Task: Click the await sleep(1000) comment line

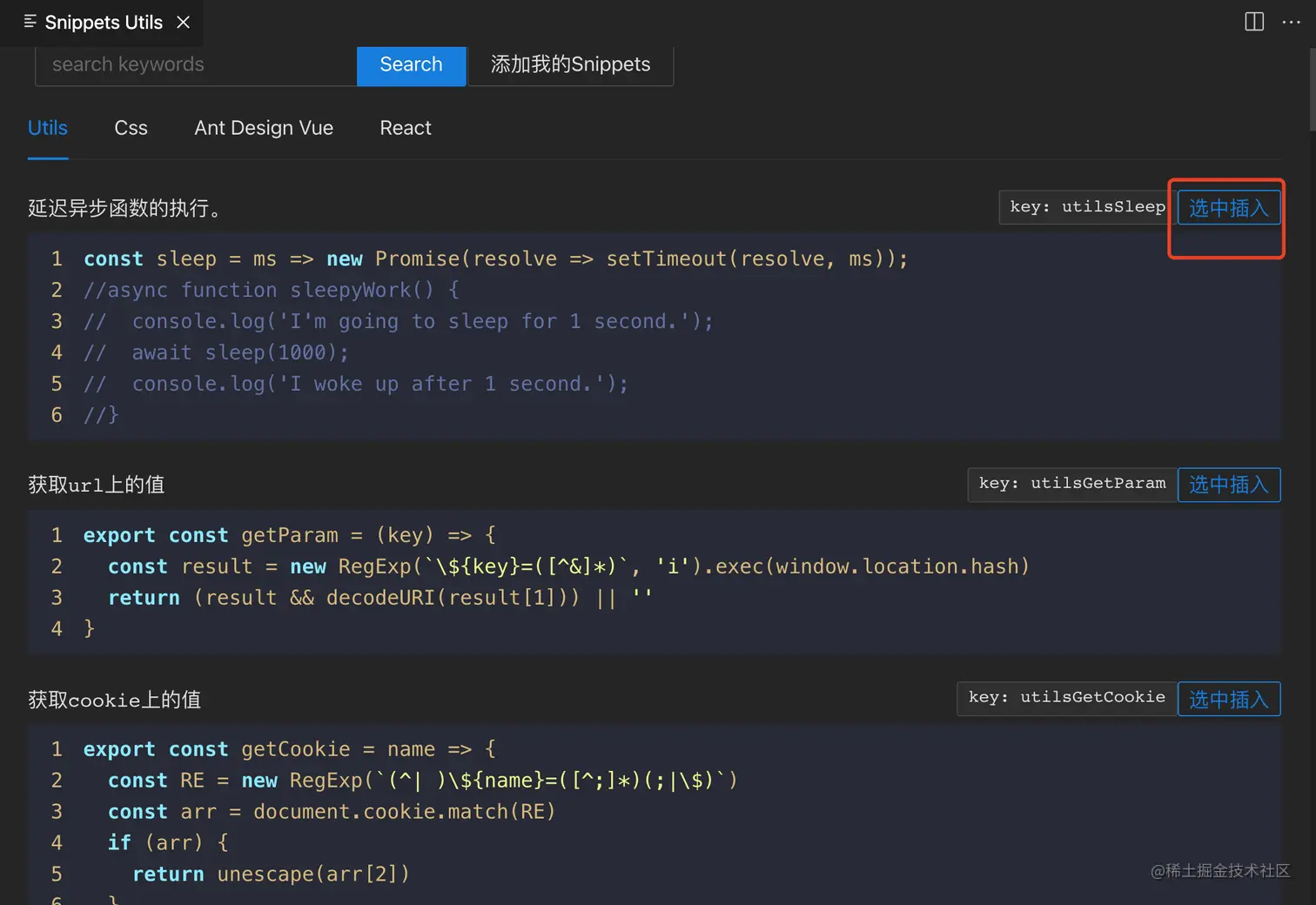Action: (217, 353)
